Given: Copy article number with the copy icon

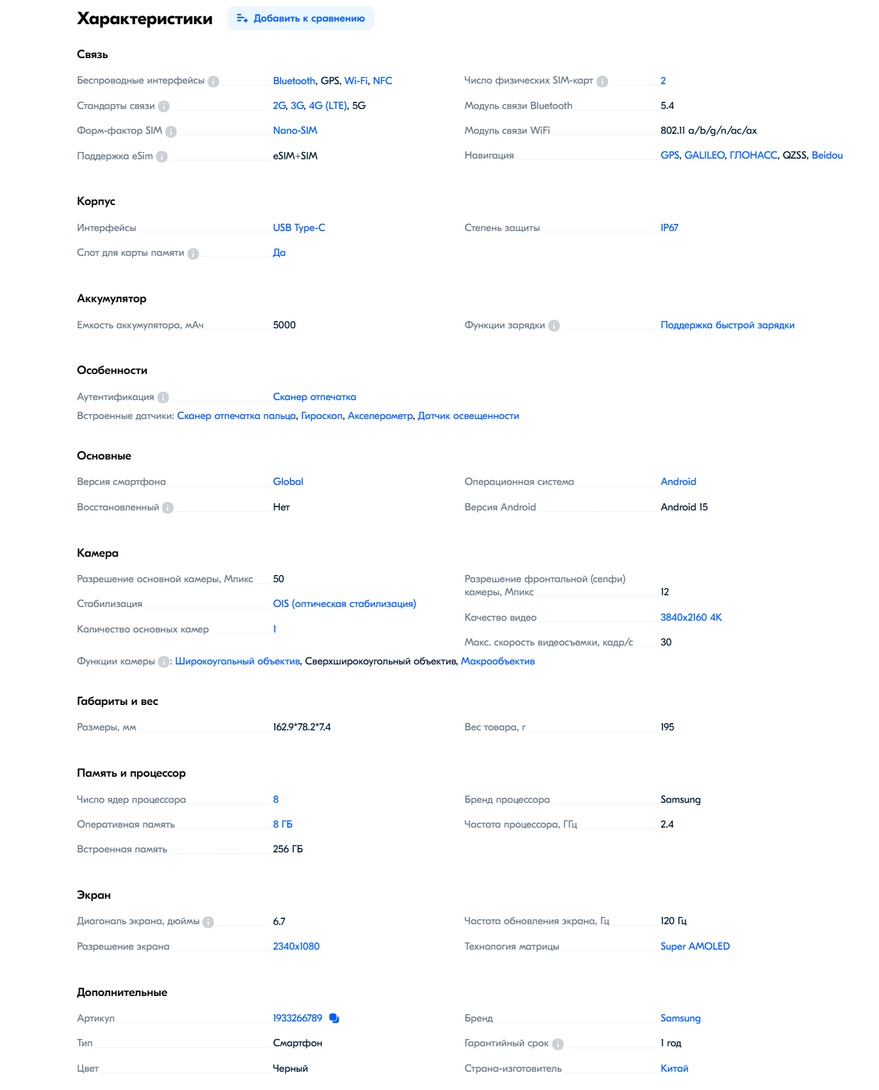Looking at the screenshot, I should [x=334, y=1018].
